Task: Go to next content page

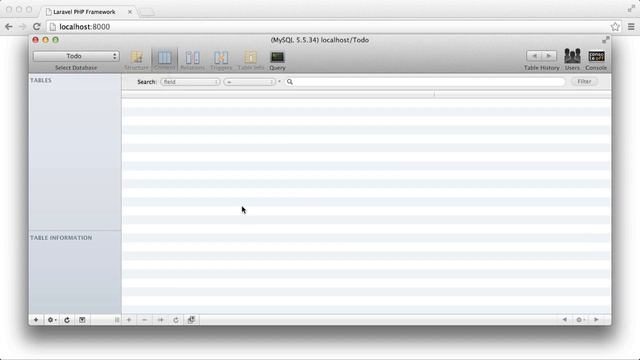Action: point(596,320)
